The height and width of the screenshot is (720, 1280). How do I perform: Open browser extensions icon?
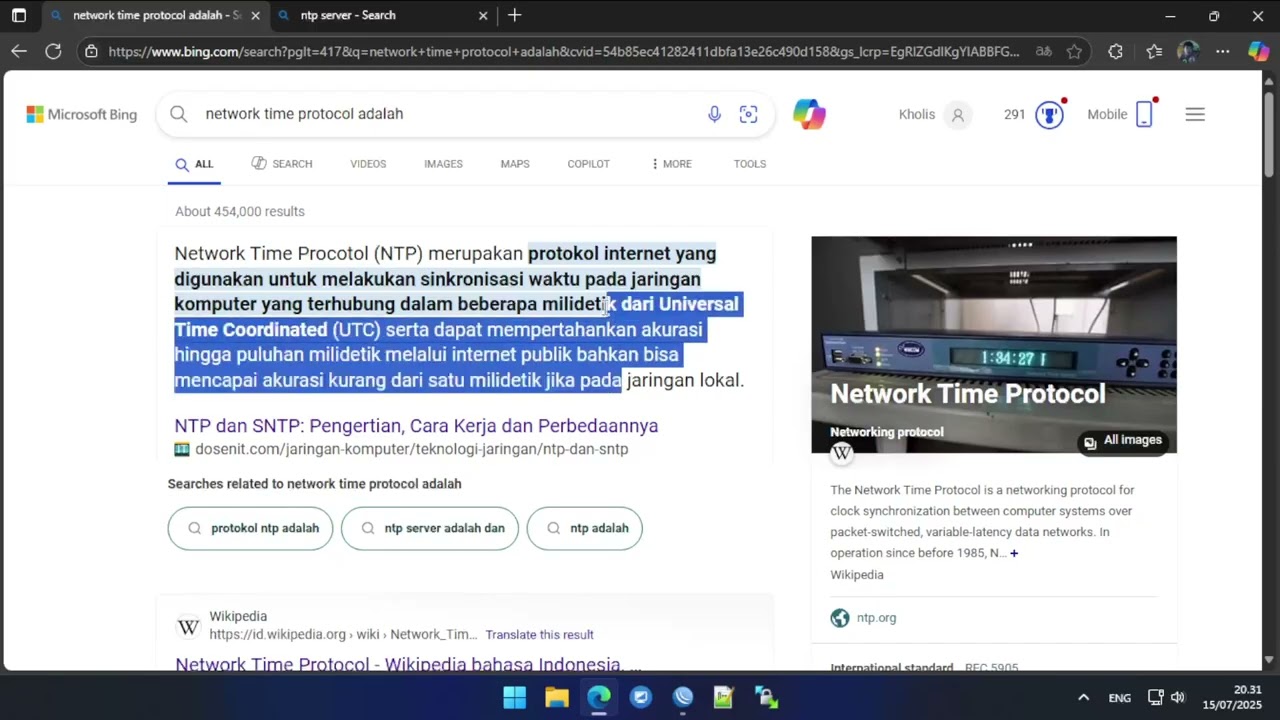pyautogui.click(x=1116, y=52)
